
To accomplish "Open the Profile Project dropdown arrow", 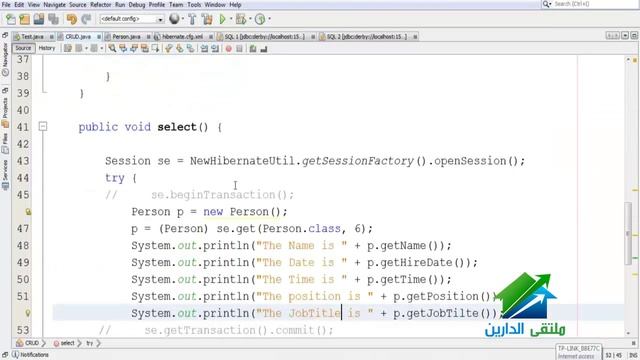I will (x=269, y=19).
